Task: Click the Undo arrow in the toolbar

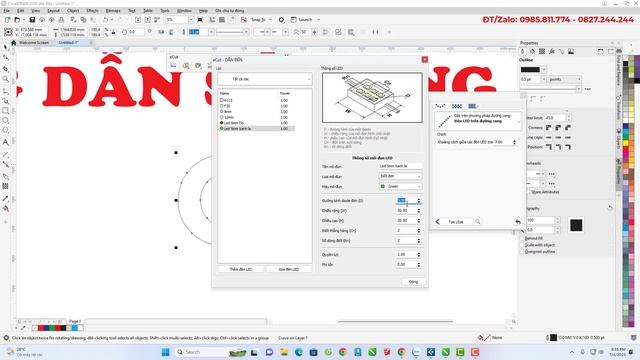Action: [105, 20]
